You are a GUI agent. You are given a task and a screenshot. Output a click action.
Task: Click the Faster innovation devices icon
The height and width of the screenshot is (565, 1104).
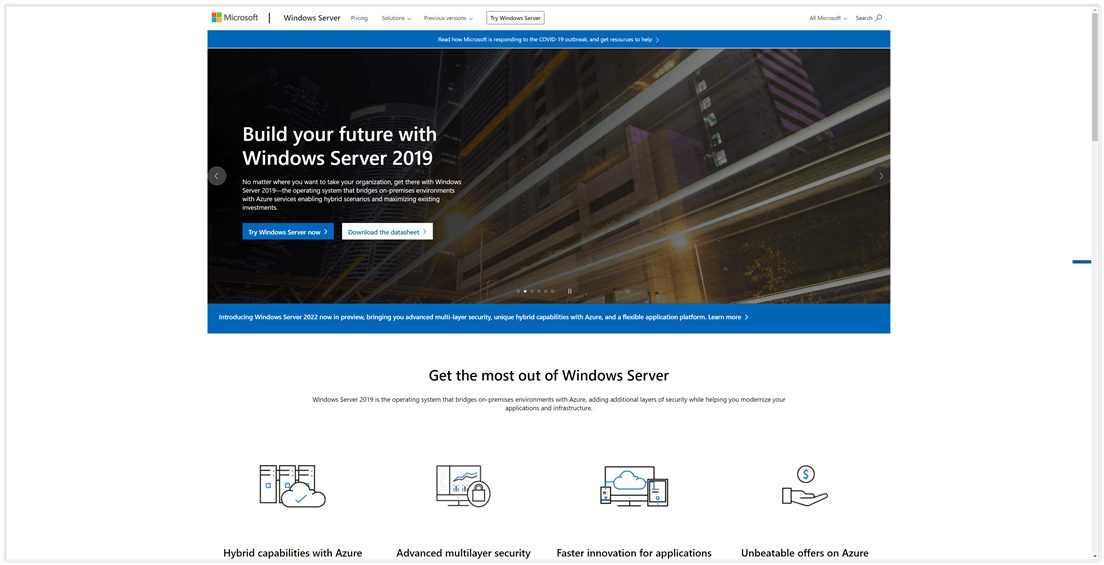click(x=634, y=486)
